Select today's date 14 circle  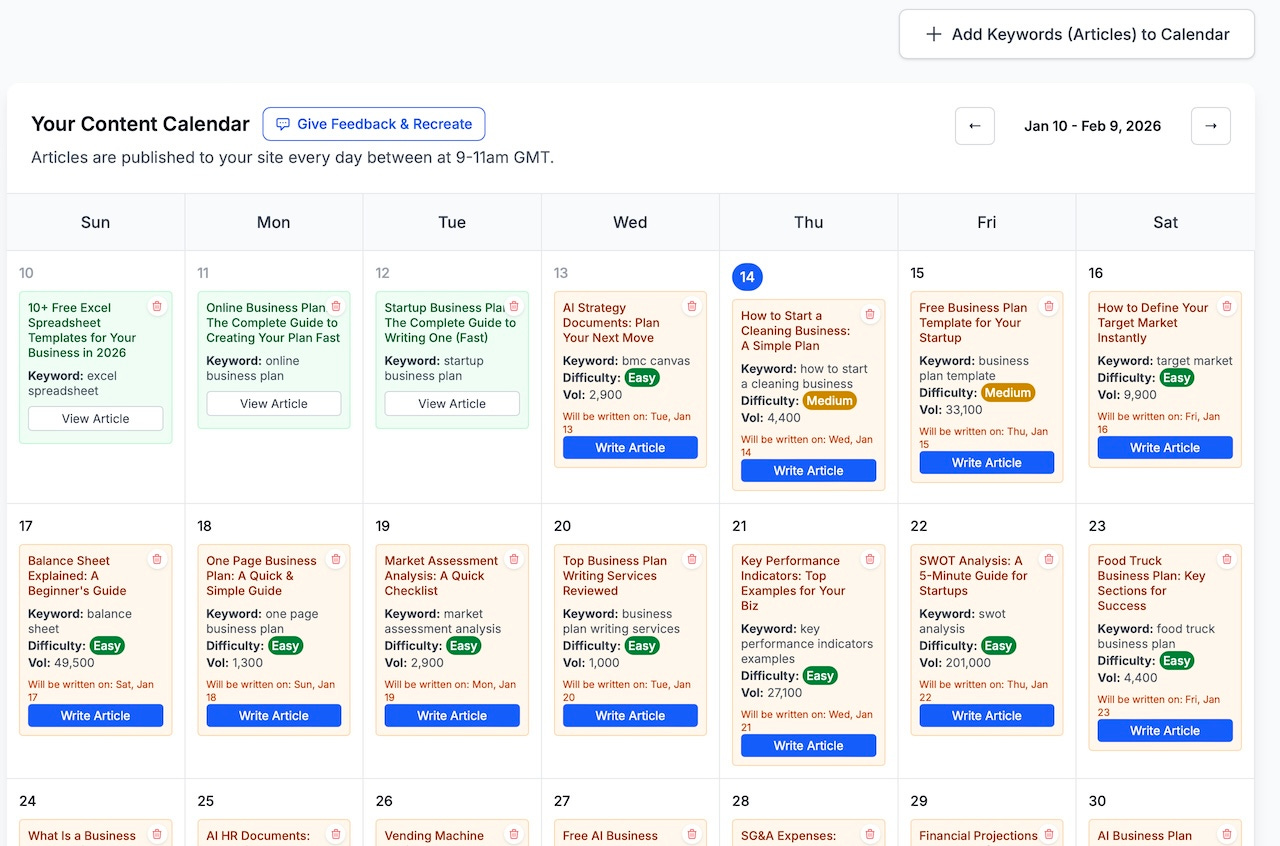(x=747, y=277)
